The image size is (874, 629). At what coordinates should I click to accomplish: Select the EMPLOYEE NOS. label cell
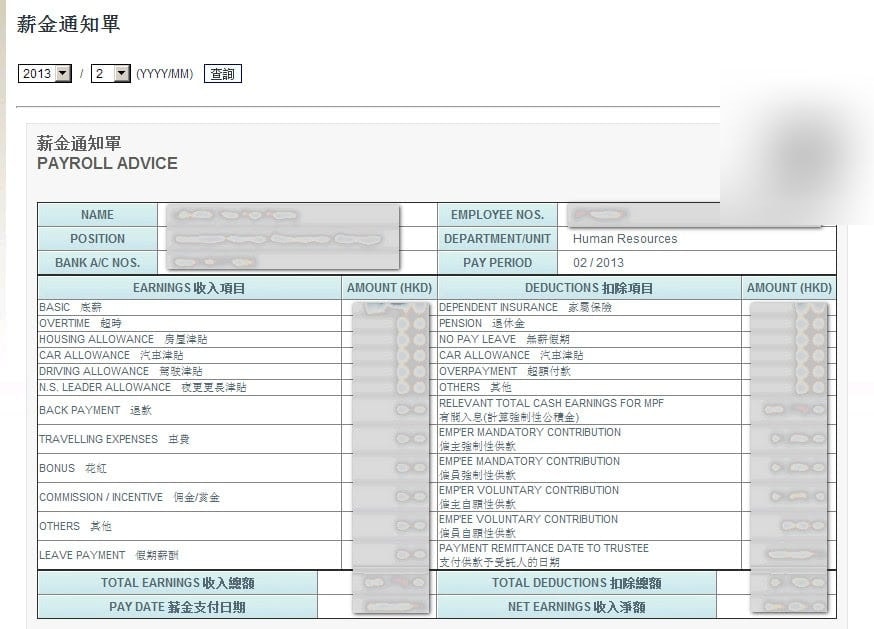click(497, 215)
